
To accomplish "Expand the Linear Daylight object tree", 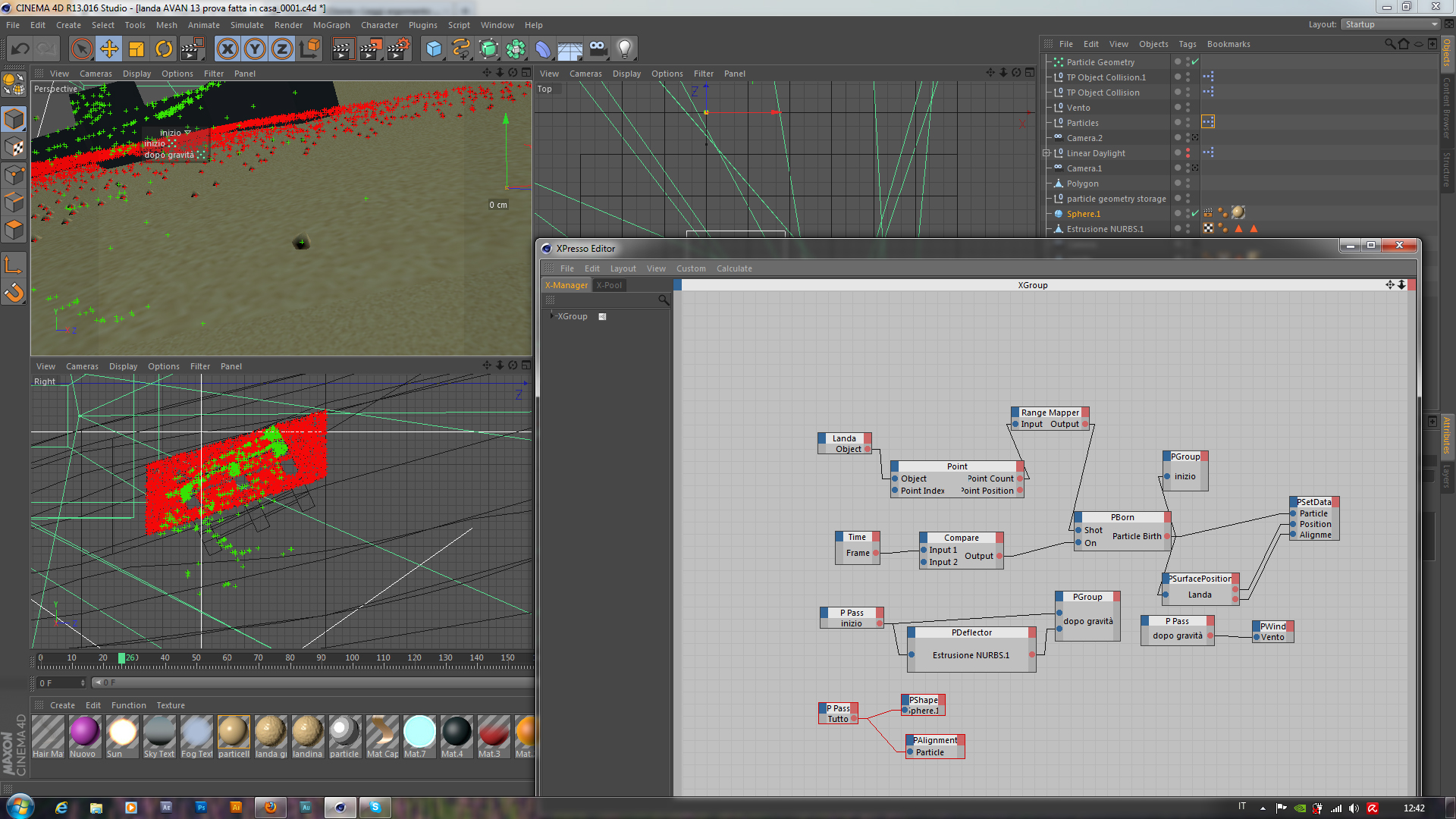I will [x=1047, y=153].
